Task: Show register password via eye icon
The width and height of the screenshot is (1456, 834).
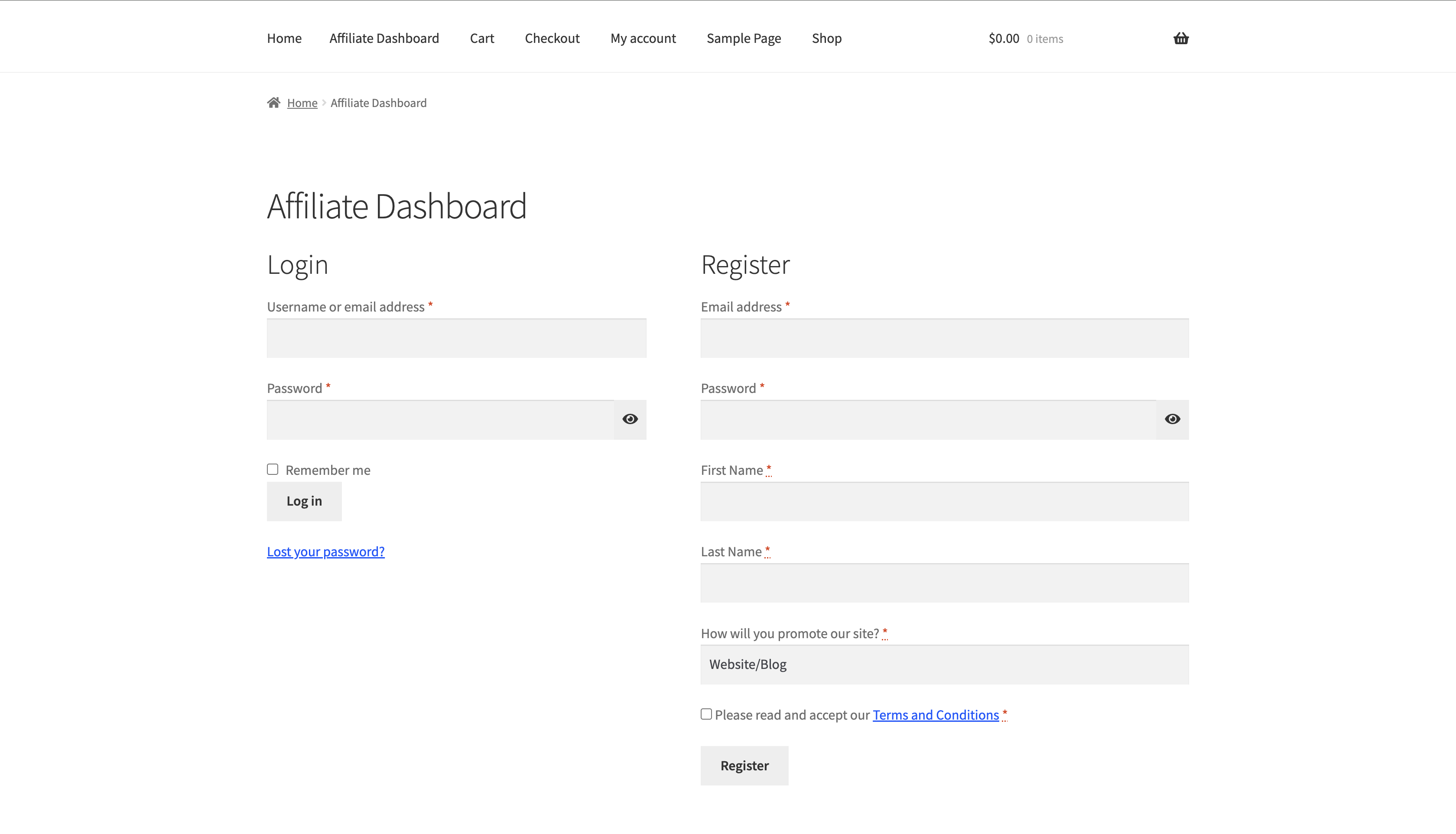Action: (1172, 419)
